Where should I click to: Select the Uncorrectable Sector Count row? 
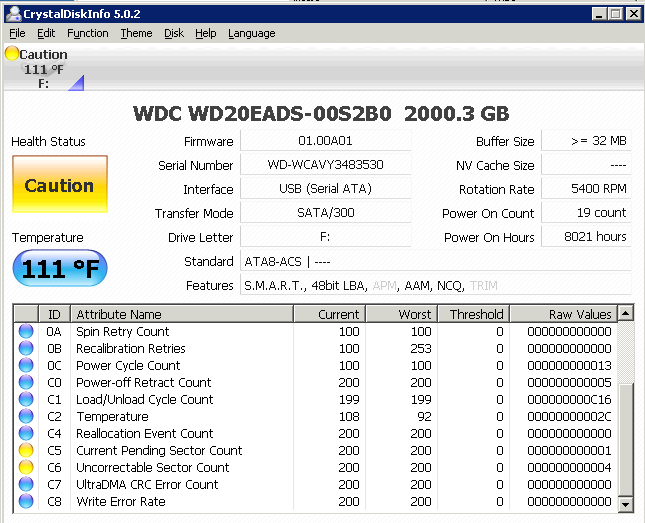pyautogui.click(x=316, y=467)
